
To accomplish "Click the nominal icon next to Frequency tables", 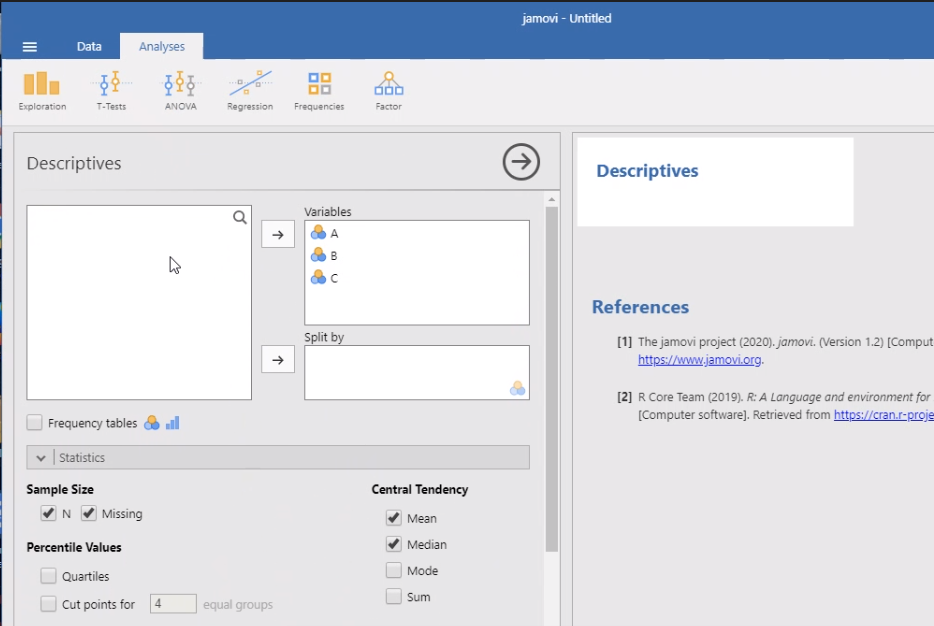I will [152, 423].
